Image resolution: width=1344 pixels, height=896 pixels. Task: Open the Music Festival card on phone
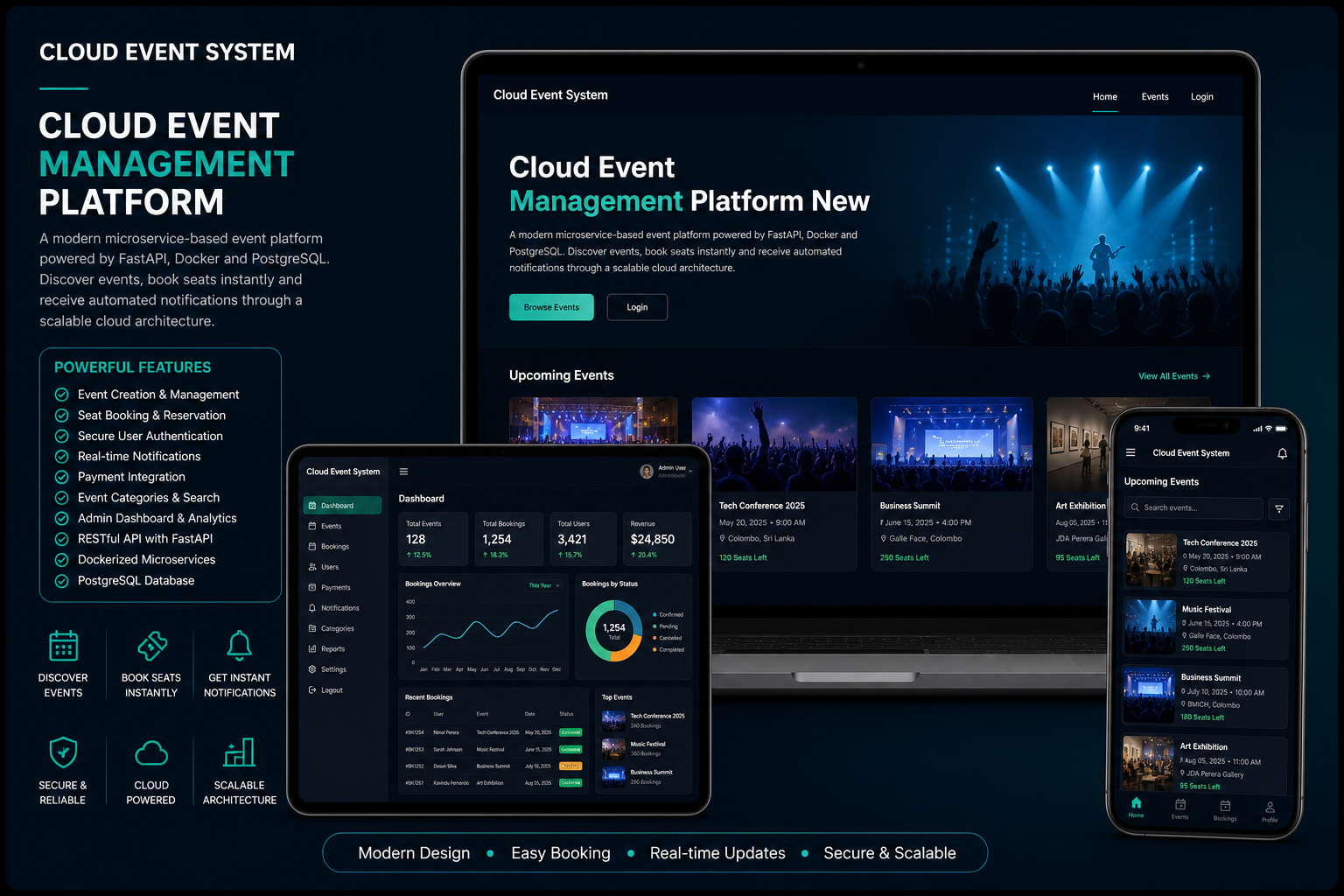[x=1206, y=629]
